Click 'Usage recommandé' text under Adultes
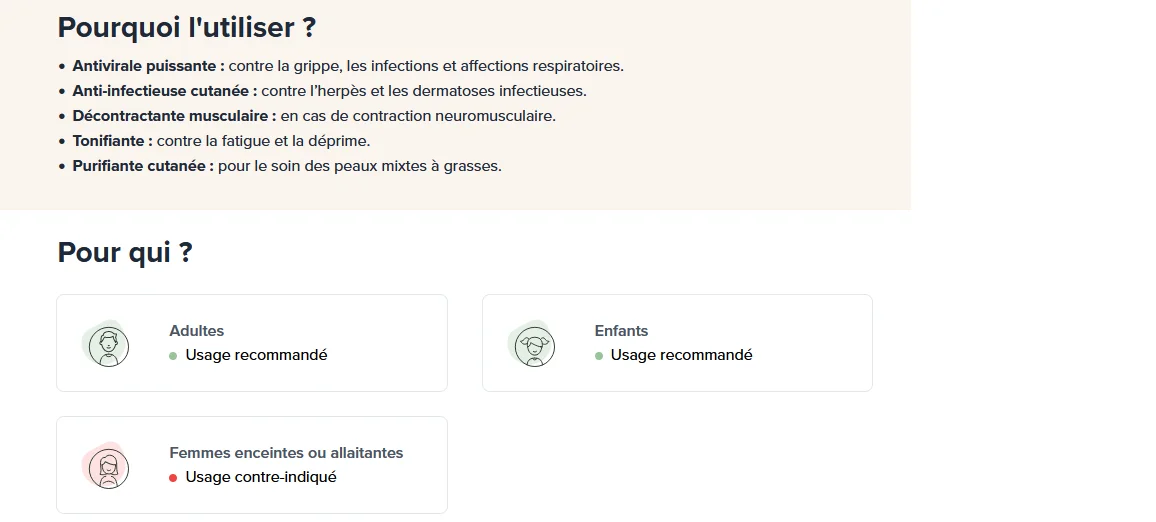1156x522 pixels. (257, 355)
